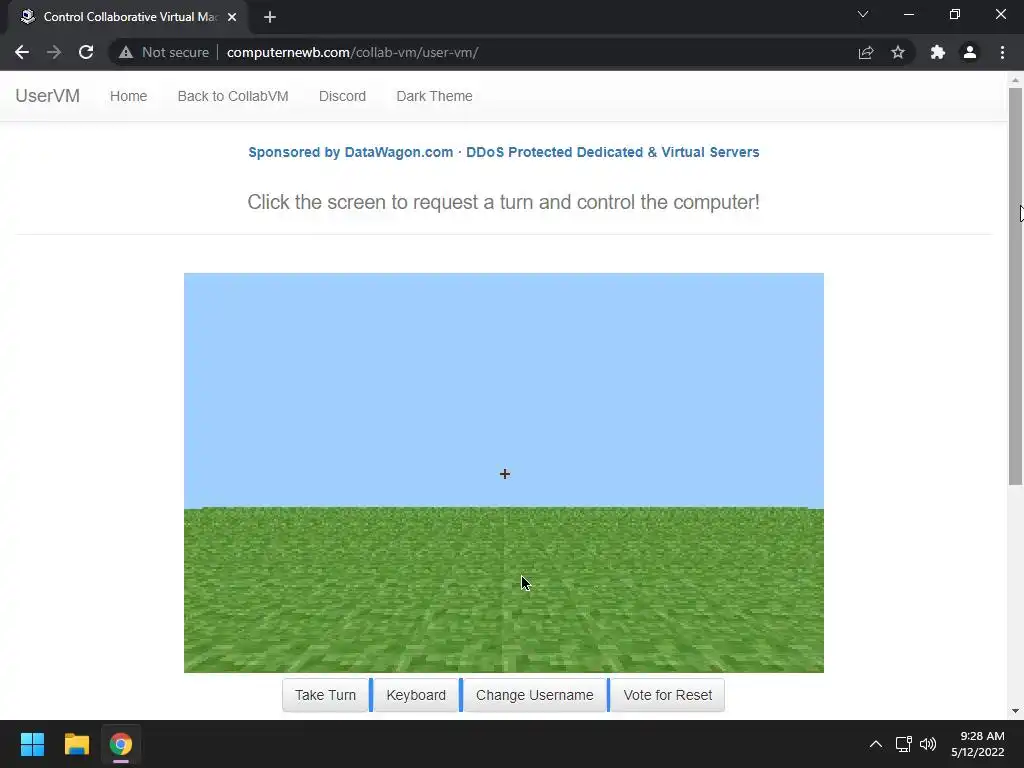The image size is (1024, 768).
Task: Open the Home nav item
Action: coord(129,96)
